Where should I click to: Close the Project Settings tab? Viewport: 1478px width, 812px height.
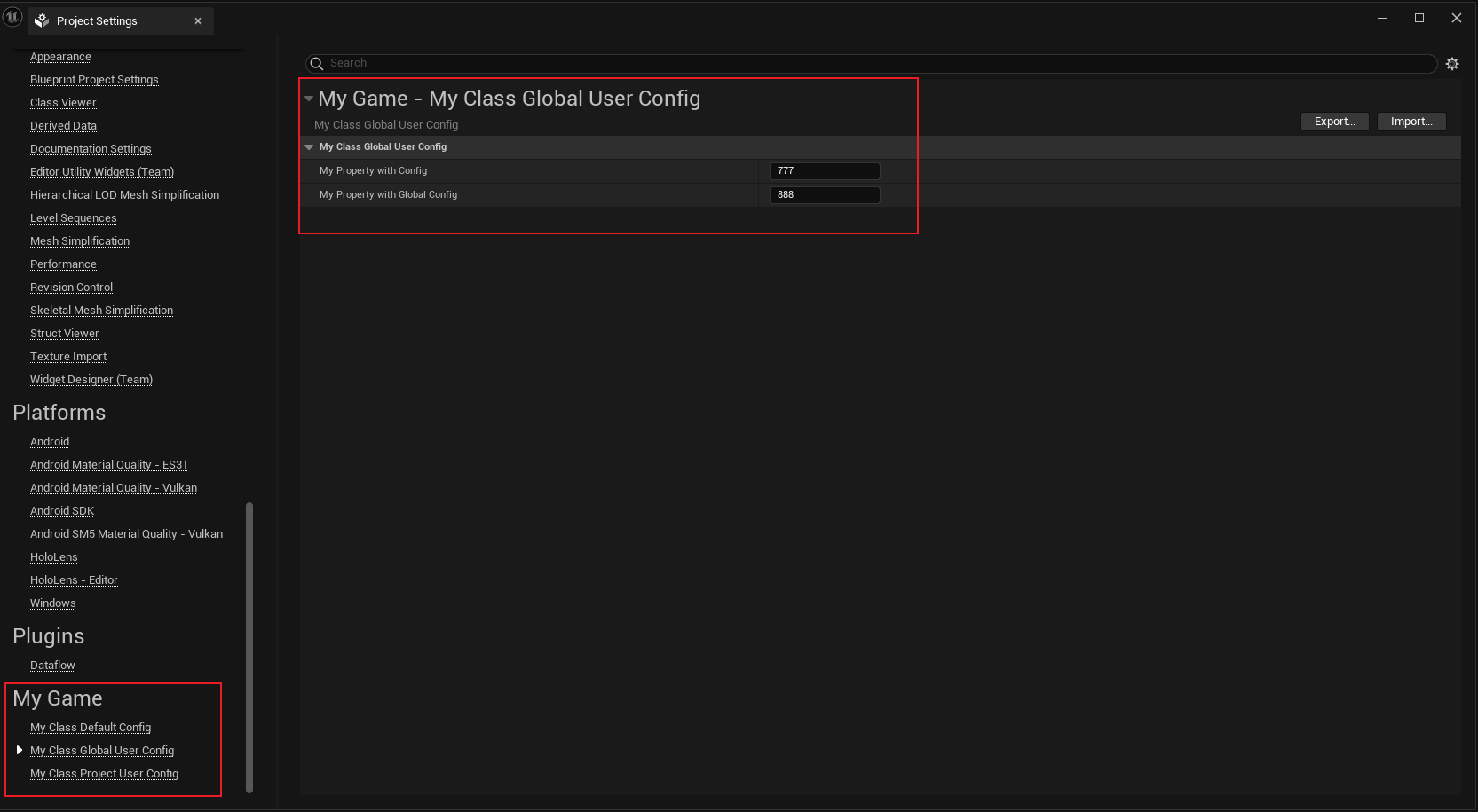(x=198, y=21)
